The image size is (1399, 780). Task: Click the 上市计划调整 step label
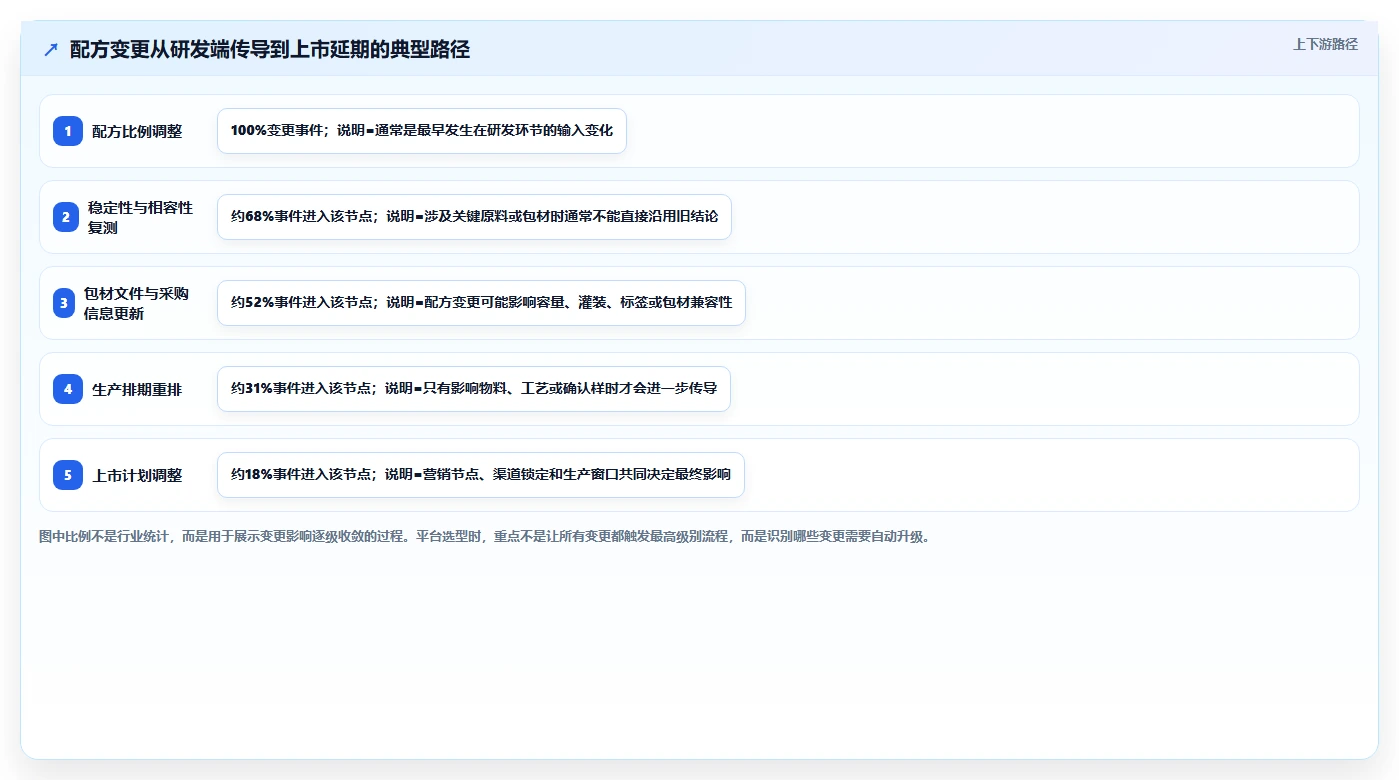click(x=137, y=475)
